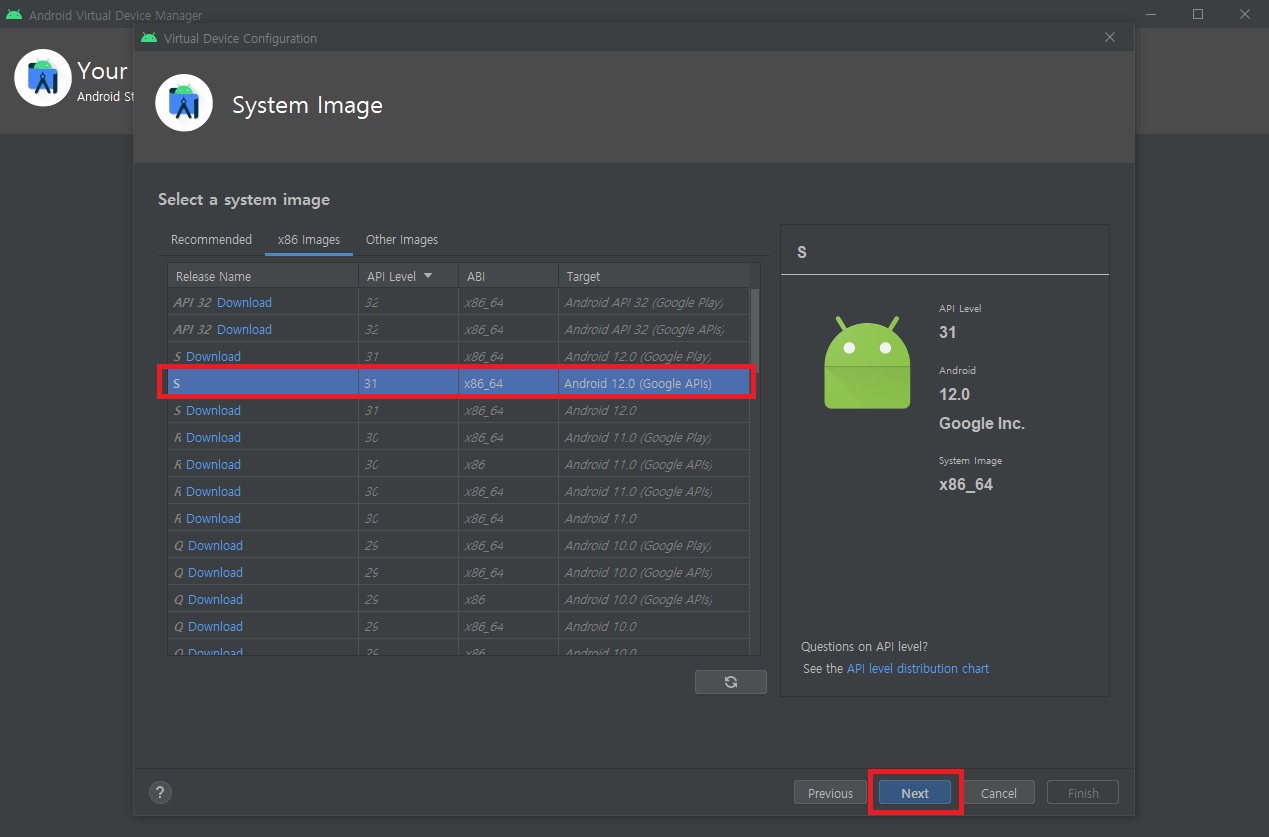Download R x86_64 Android 11.0 Google APIs image
1269x837 pixels.
coord(213,491)
